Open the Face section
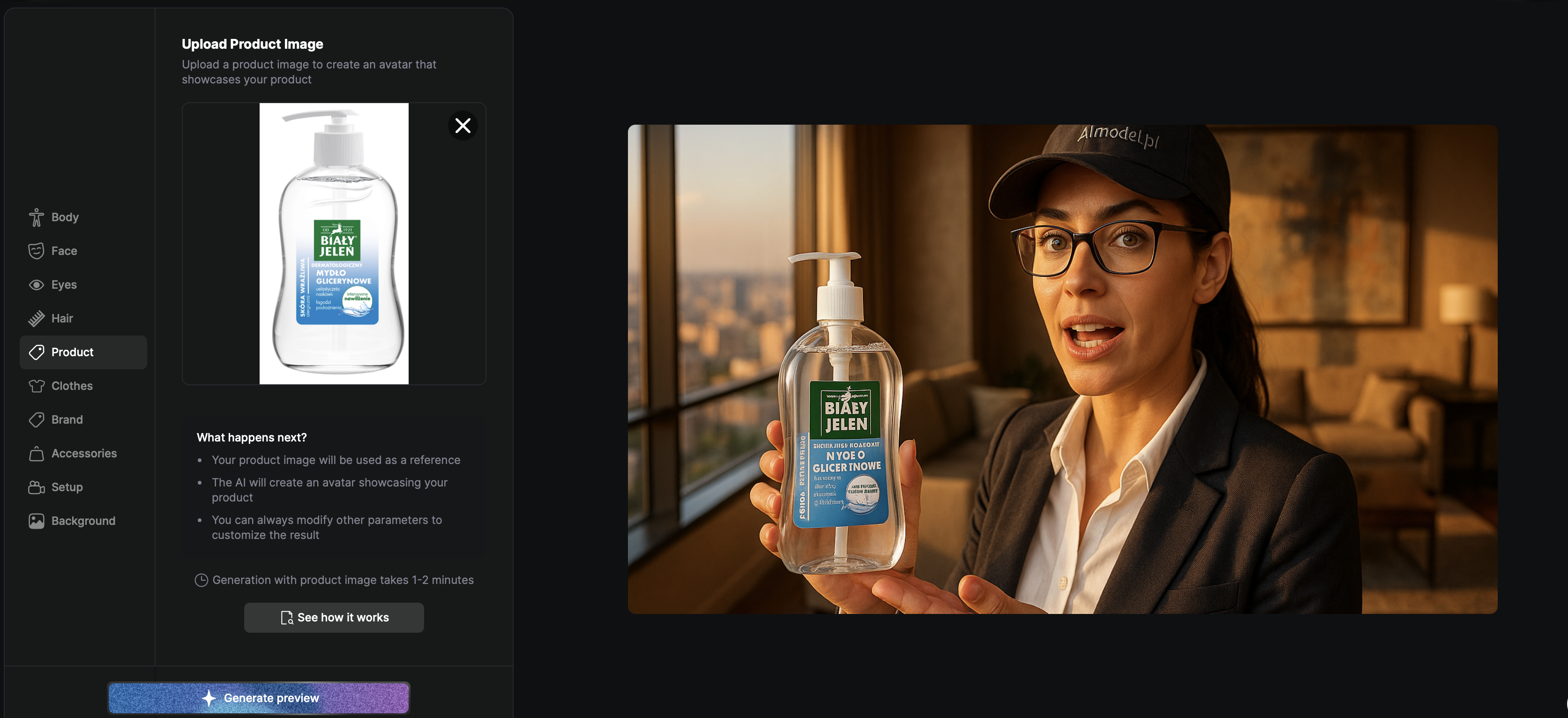This screenshot has height=718, width=1568. [x=83, y=251]
